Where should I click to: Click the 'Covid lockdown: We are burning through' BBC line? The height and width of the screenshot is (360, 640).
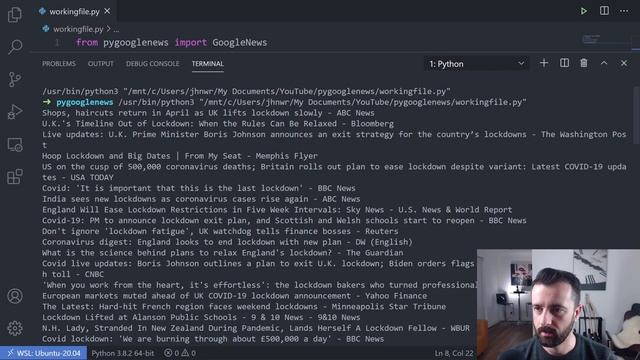(213, 339)
